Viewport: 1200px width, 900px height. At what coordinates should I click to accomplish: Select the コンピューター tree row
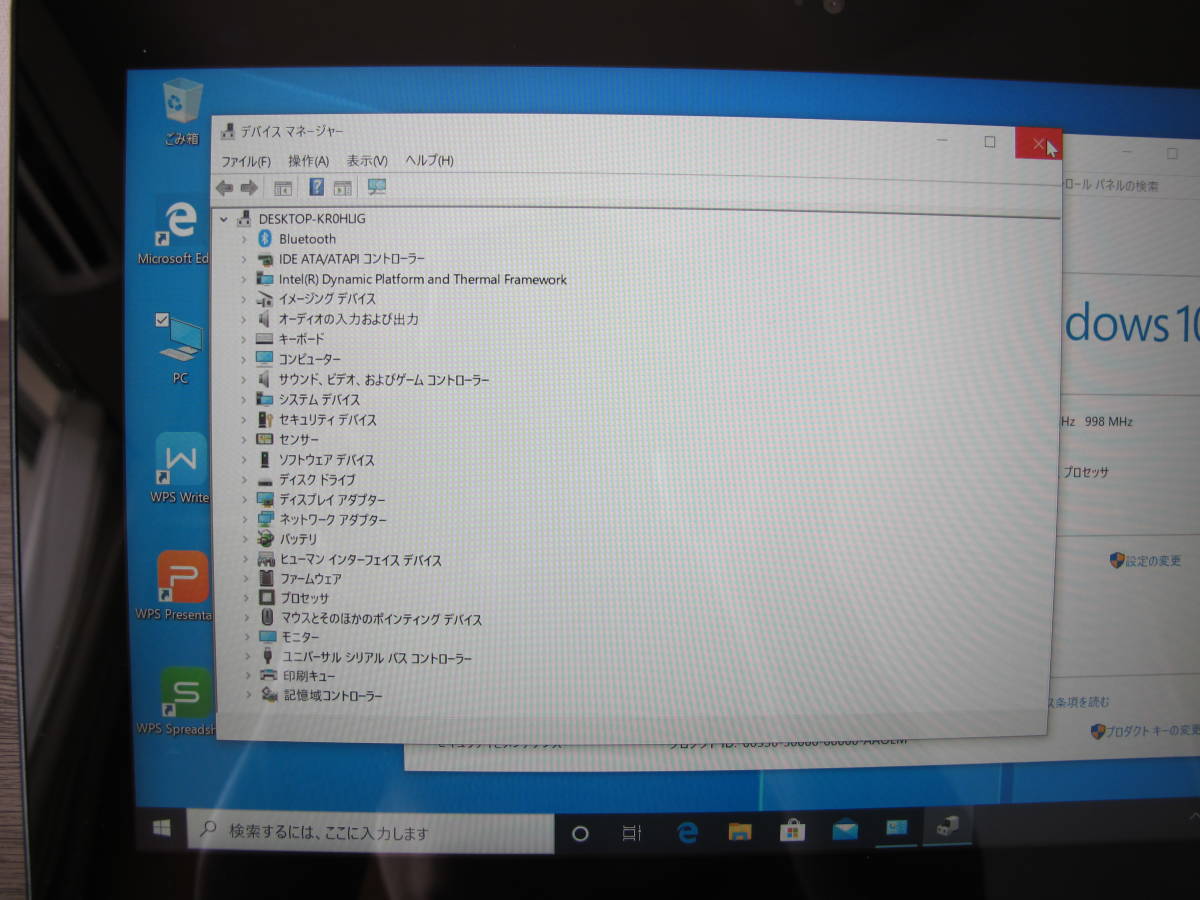[x=298, y=359]
